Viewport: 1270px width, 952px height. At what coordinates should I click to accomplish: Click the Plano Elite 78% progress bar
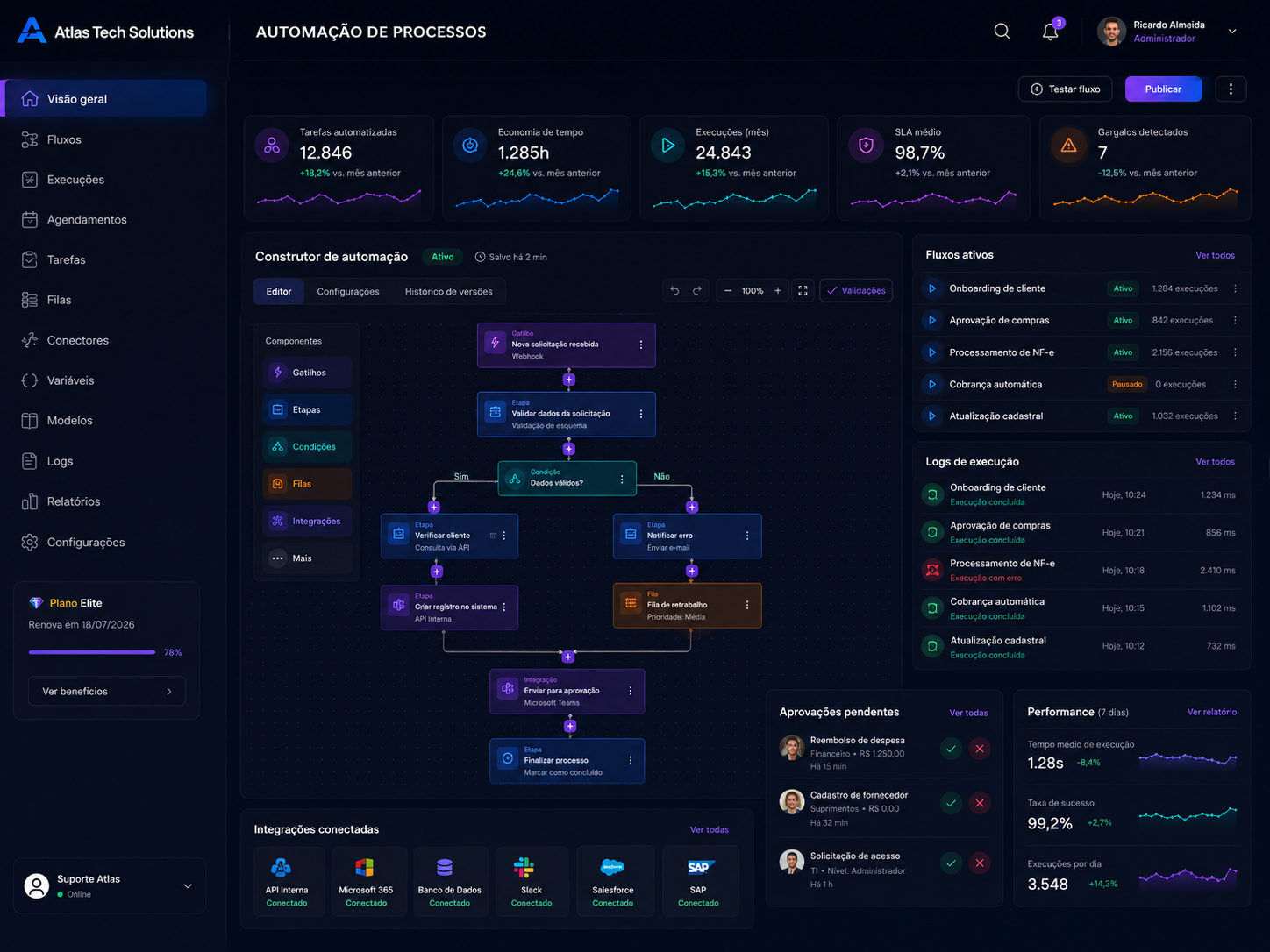[x=92, y=652]
